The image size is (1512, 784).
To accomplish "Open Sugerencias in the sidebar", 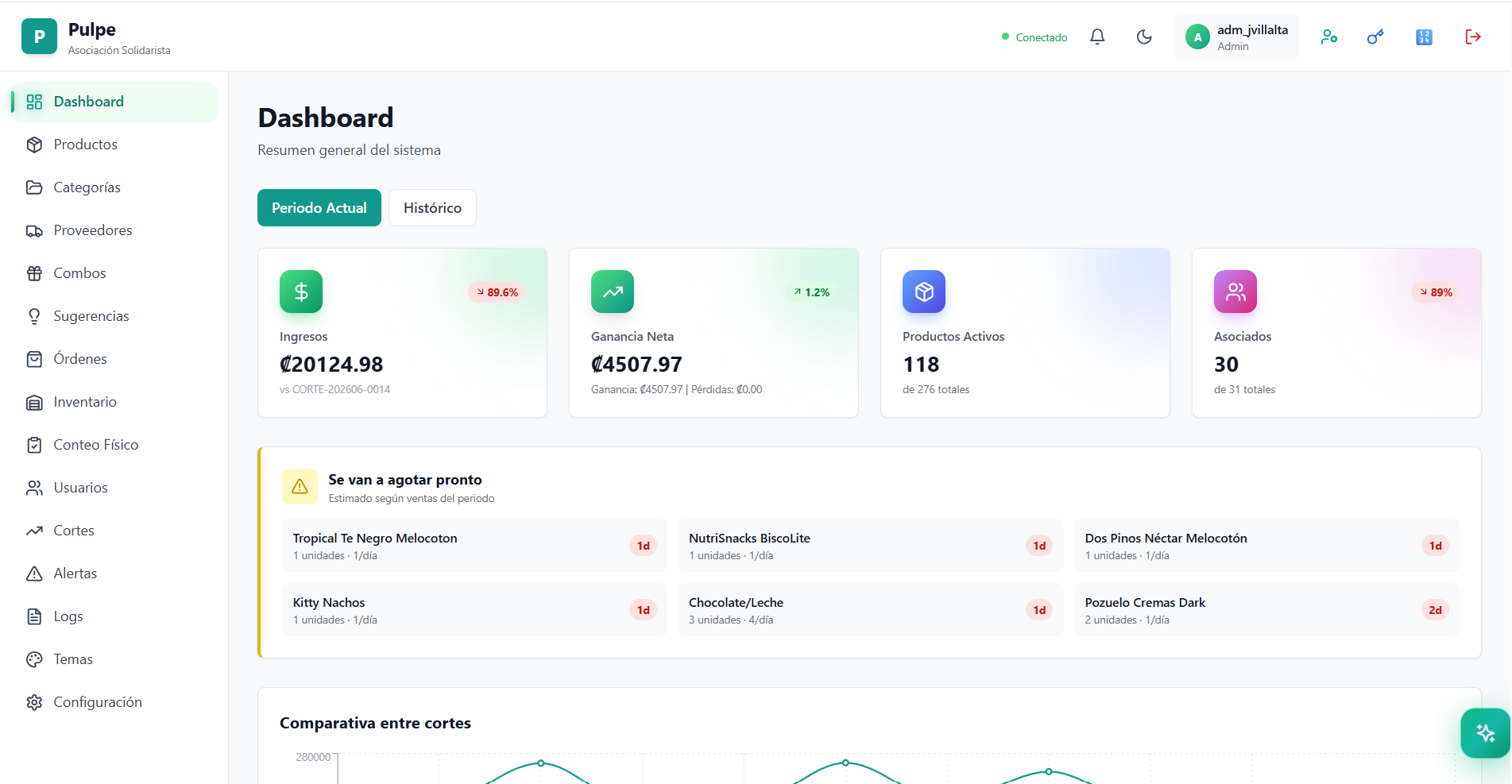I will (x=114, y=316).
